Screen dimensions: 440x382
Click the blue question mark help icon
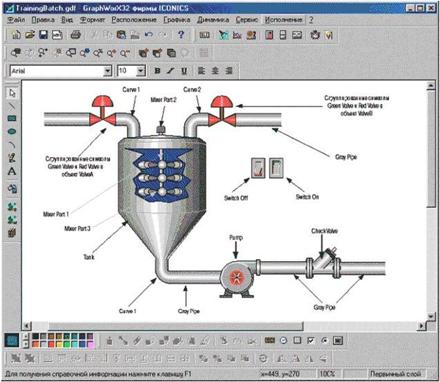181,34
